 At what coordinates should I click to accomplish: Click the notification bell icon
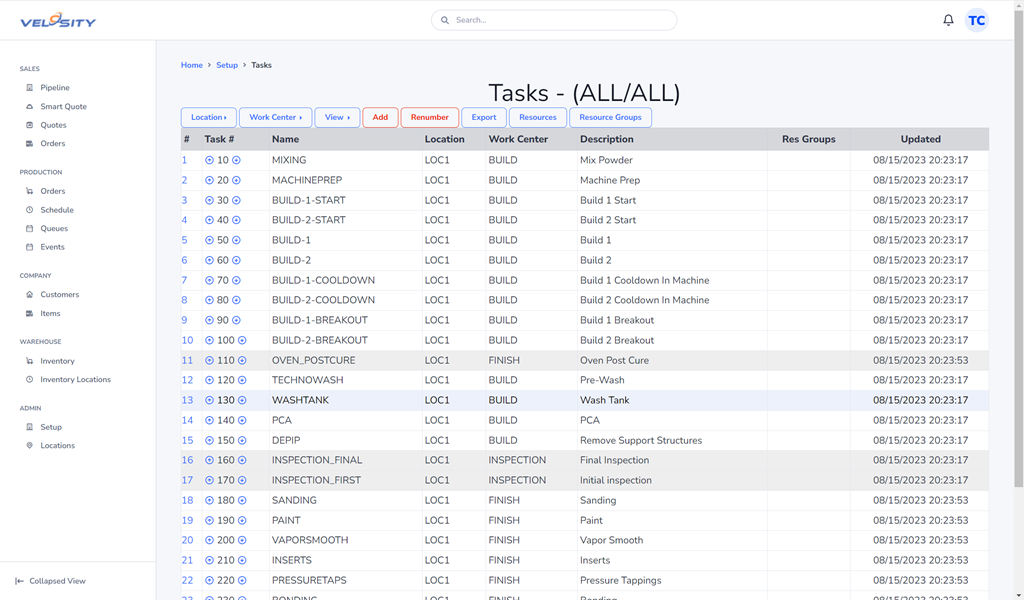(948, 20)
